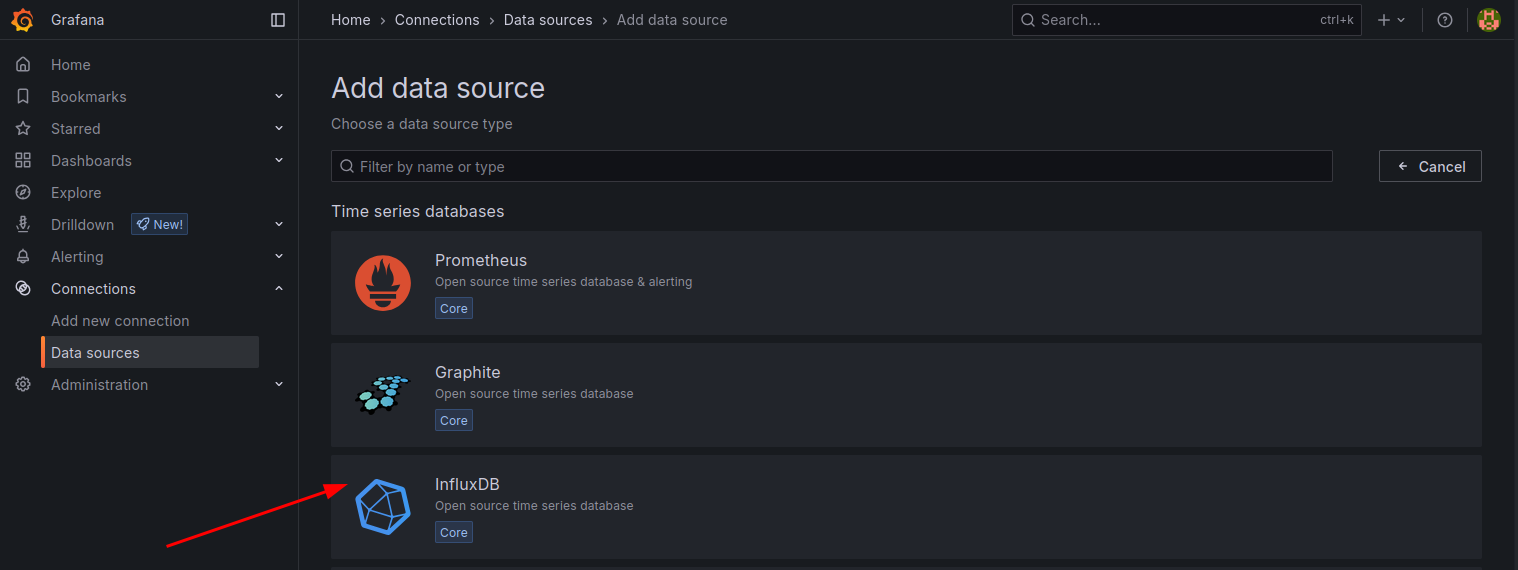
Task: Open the help question mark icon
Action: (1444, 20)
